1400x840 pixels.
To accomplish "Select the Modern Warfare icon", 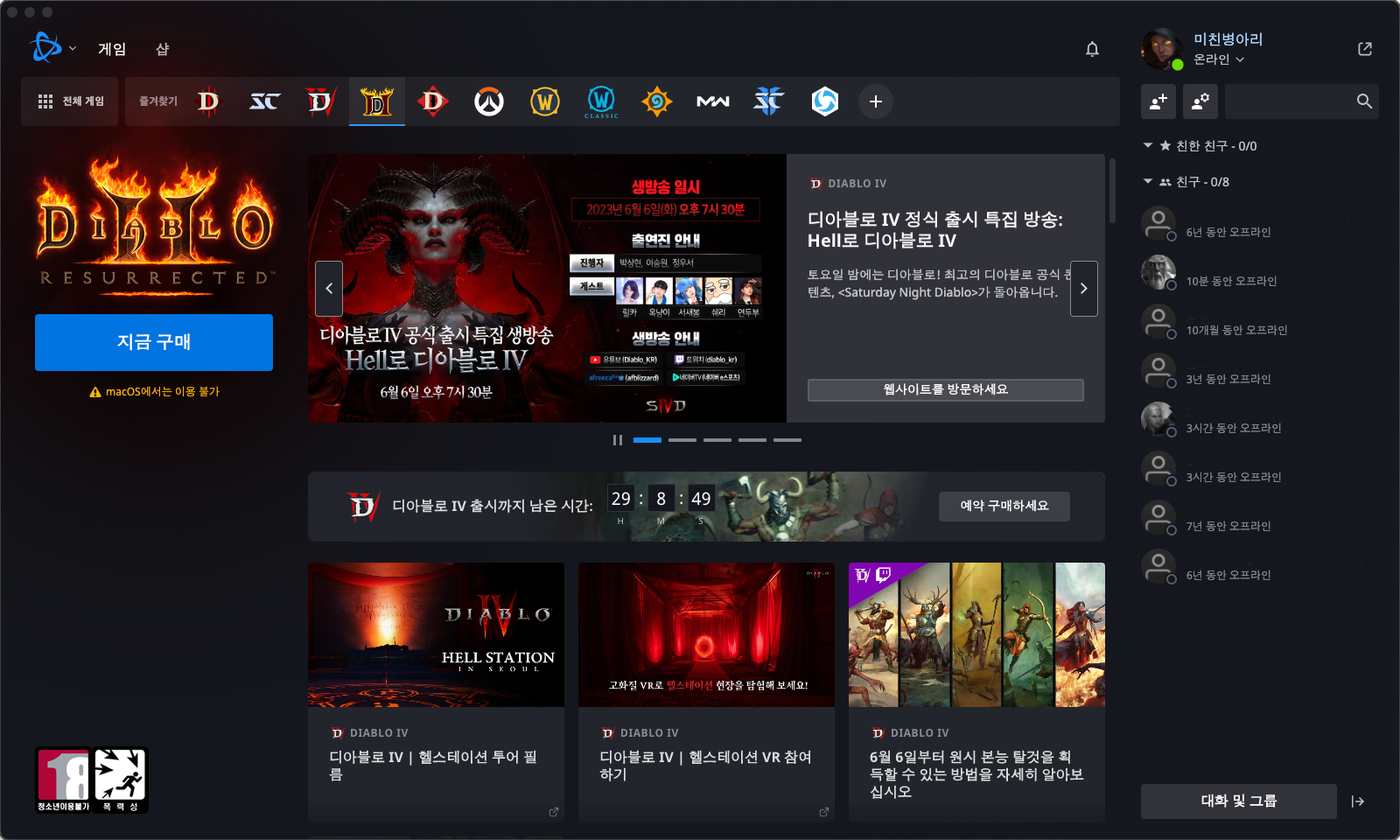I will point(713,101).
